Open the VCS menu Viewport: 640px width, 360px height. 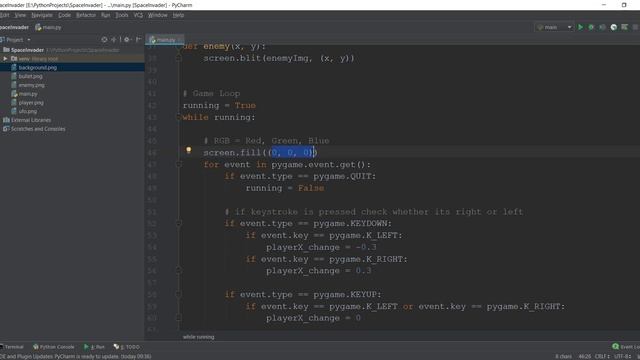point(138,15)
